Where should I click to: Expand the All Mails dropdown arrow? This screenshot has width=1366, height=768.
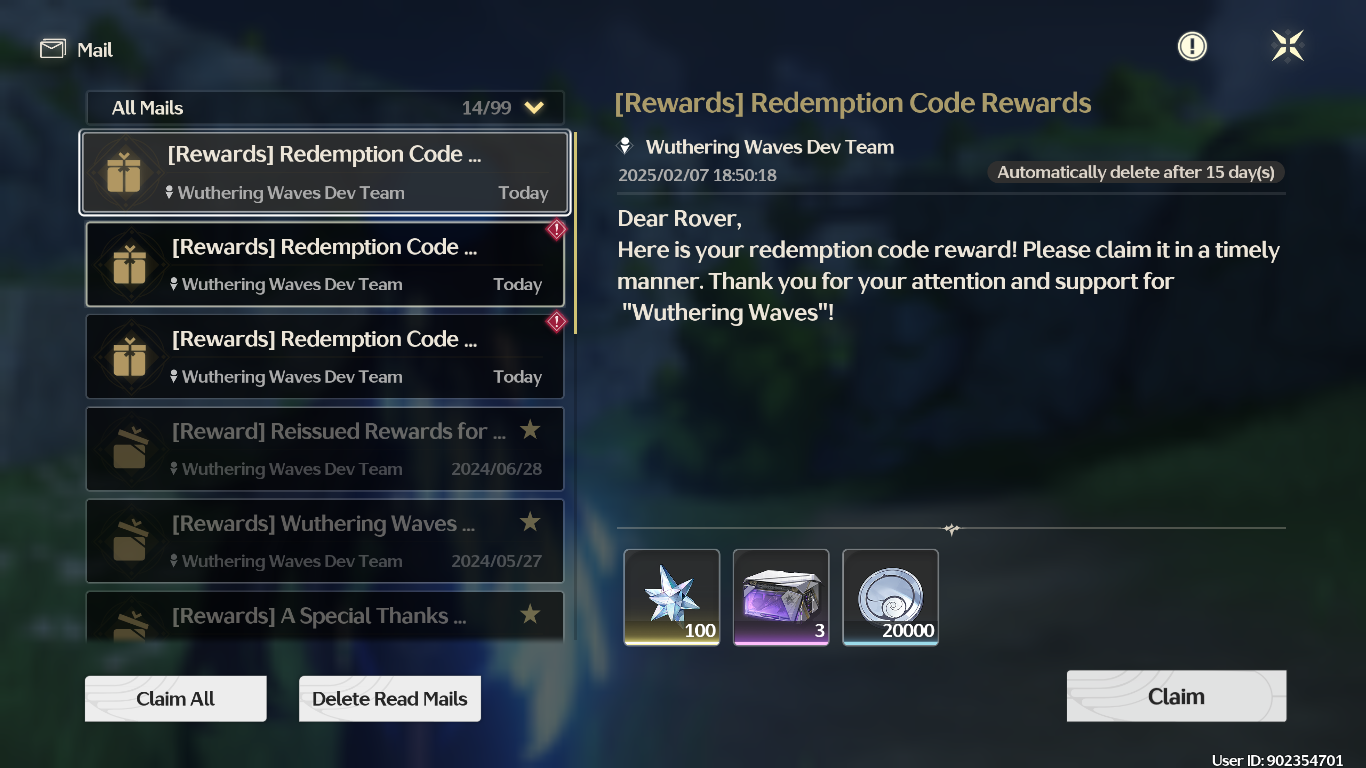(534, 108)
